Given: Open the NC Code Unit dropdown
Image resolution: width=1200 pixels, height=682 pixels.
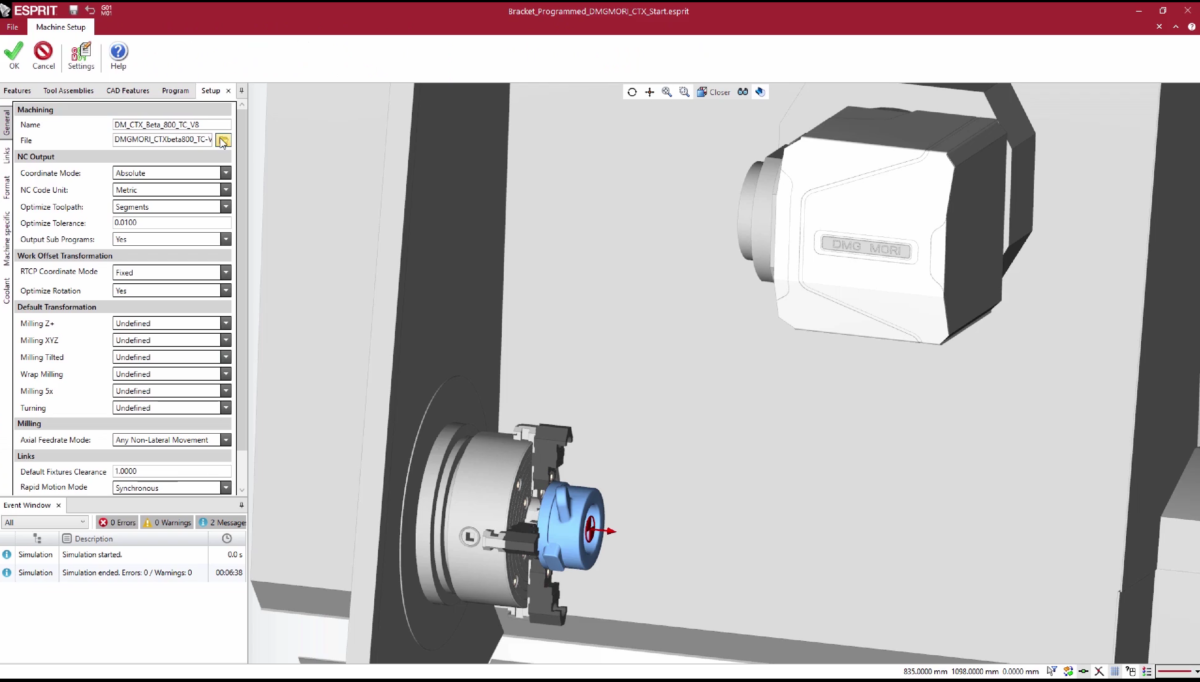Looking at the screenshot, I should (x=226, y=190).
